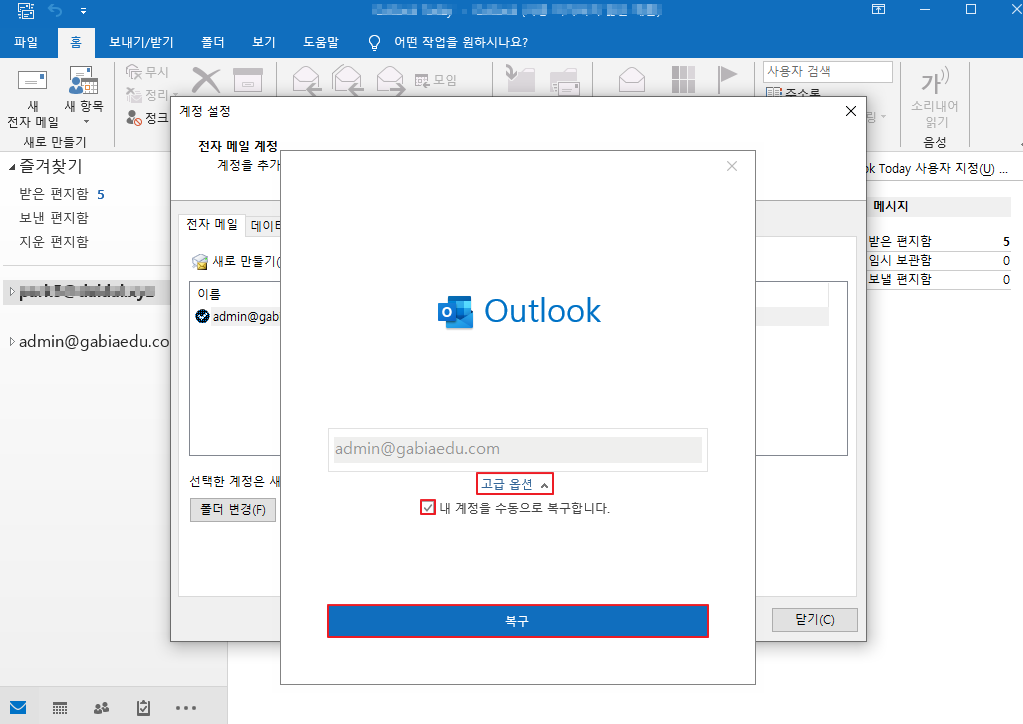
Task: Click 받은 편지함 in the Messages panel
Action: coord(900,241)
